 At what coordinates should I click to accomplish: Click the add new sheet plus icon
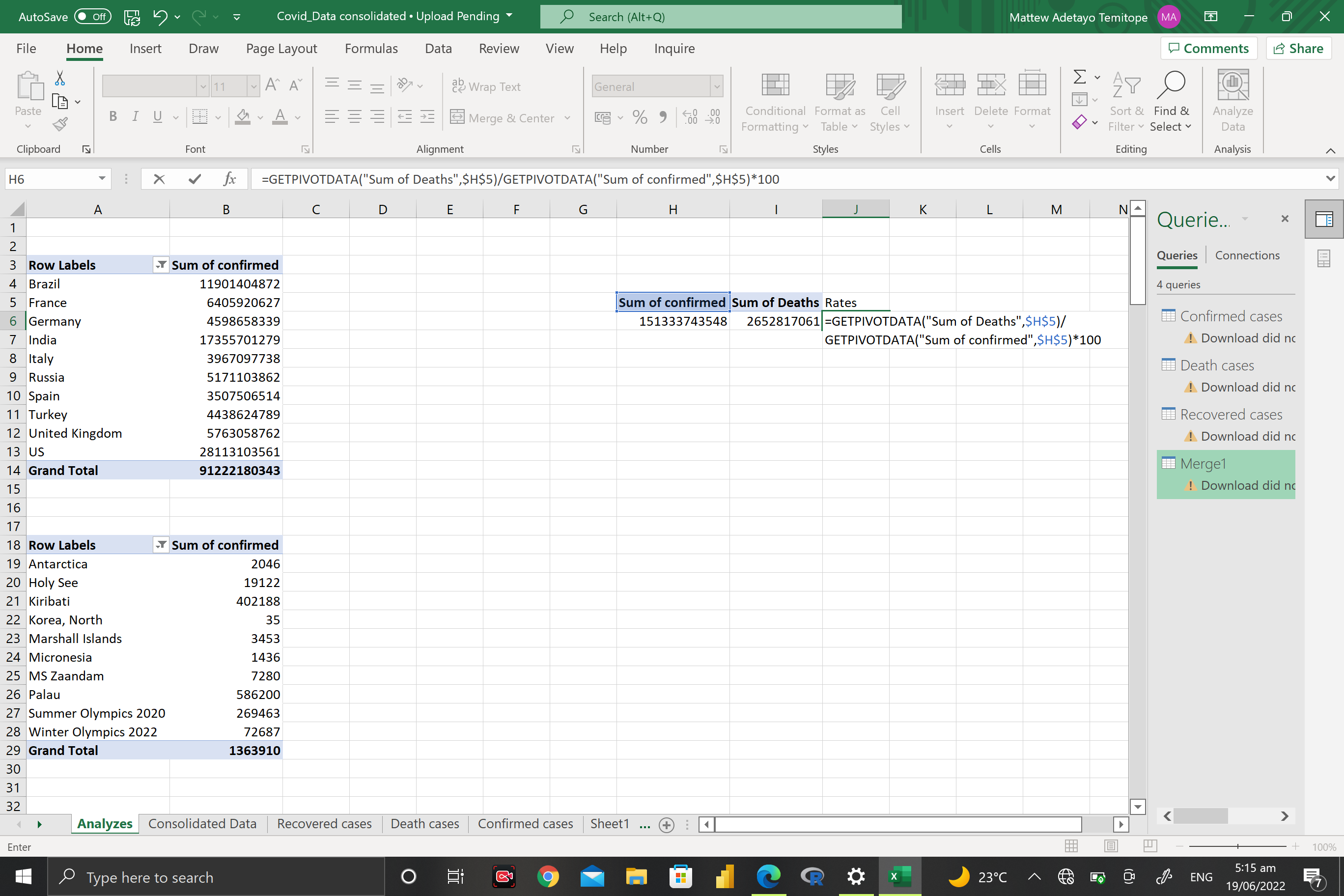666,825
